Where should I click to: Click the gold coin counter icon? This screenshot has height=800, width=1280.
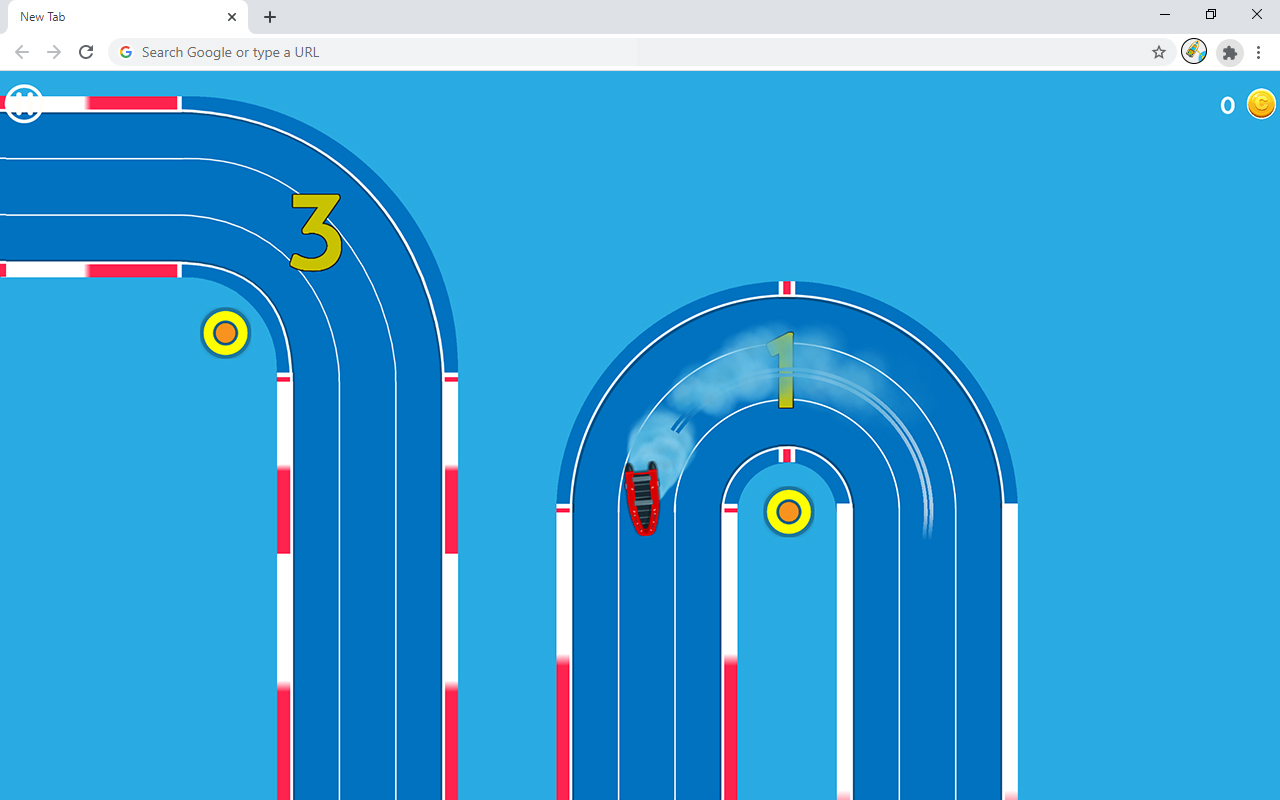pyautogui.click(x=1261, y=103)
